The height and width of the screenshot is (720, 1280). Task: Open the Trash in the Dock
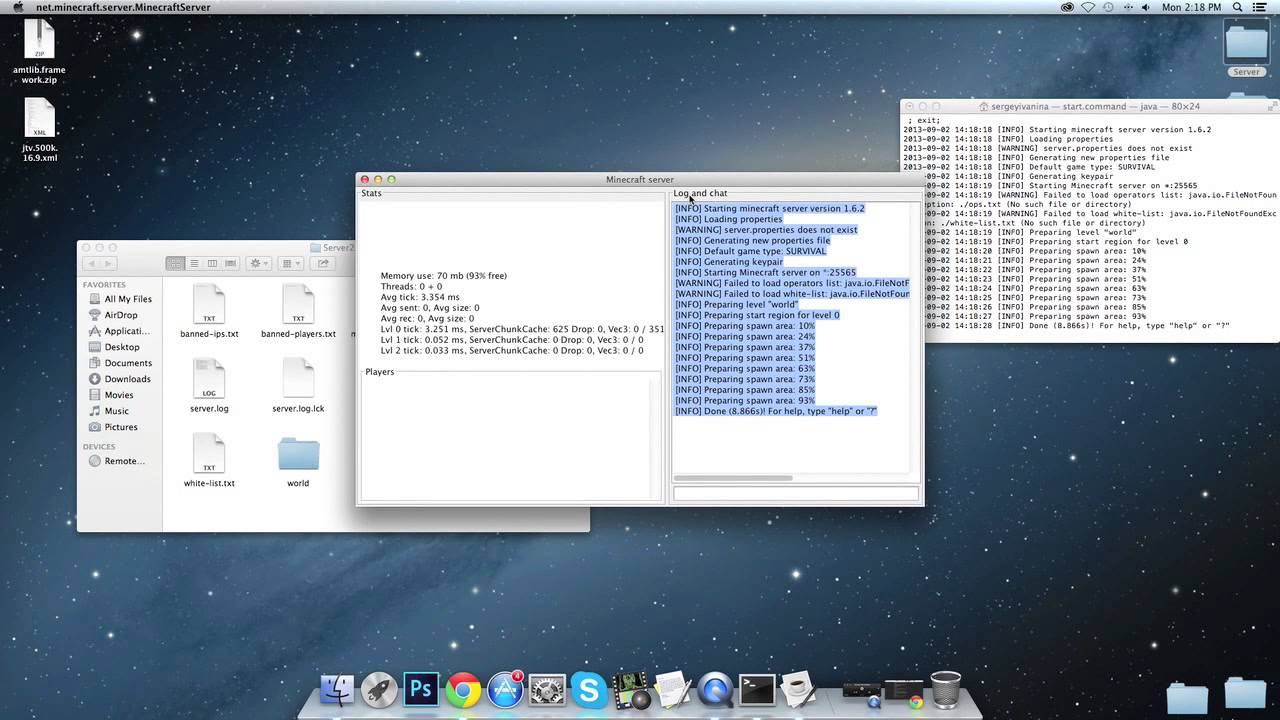(x=945, y=690)
